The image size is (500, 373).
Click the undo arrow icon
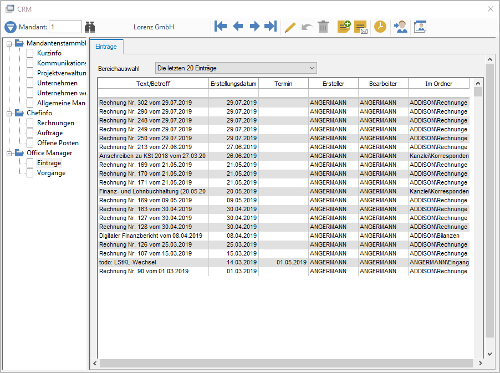coord(307,27)
